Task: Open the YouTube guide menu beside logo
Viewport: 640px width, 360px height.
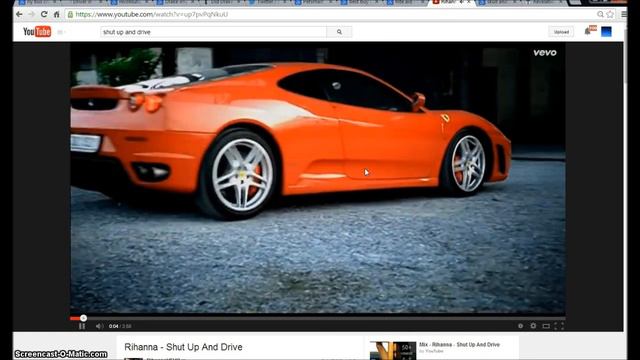Action: 61,32
